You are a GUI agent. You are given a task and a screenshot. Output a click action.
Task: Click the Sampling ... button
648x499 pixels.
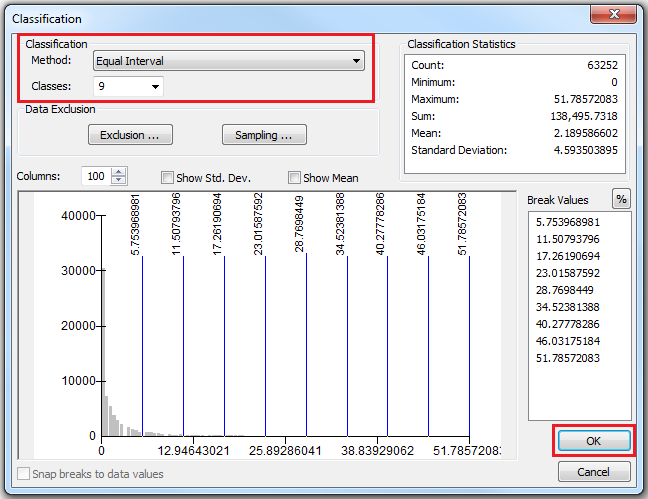pos(264,135)
